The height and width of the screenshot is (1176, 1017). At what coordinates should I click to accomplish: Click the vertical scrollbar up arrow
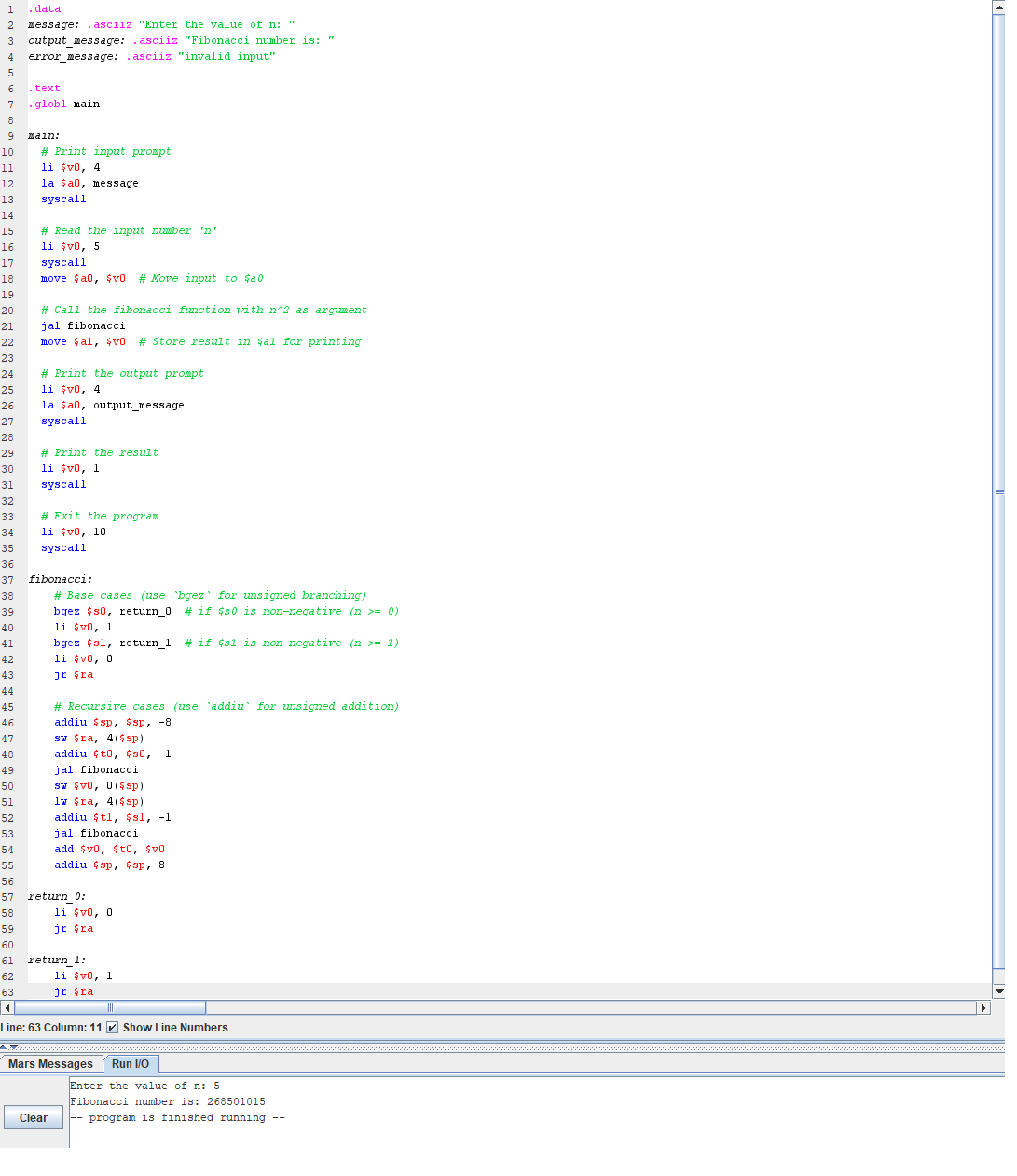click(999, 7)
